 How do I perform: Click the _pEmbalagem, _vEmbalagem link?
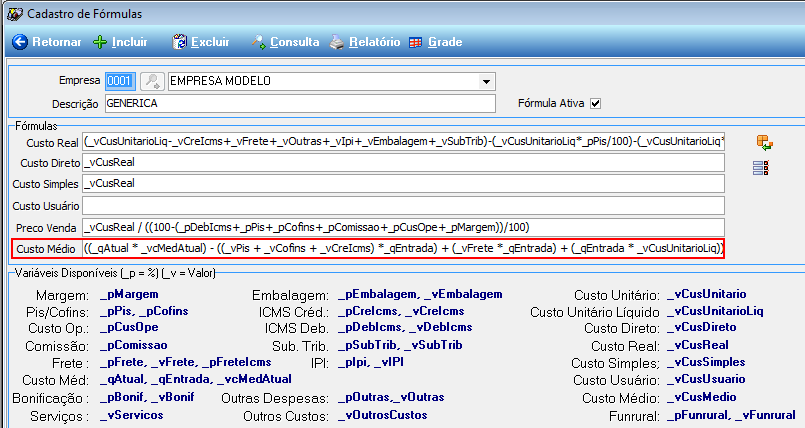click(420, 295)
